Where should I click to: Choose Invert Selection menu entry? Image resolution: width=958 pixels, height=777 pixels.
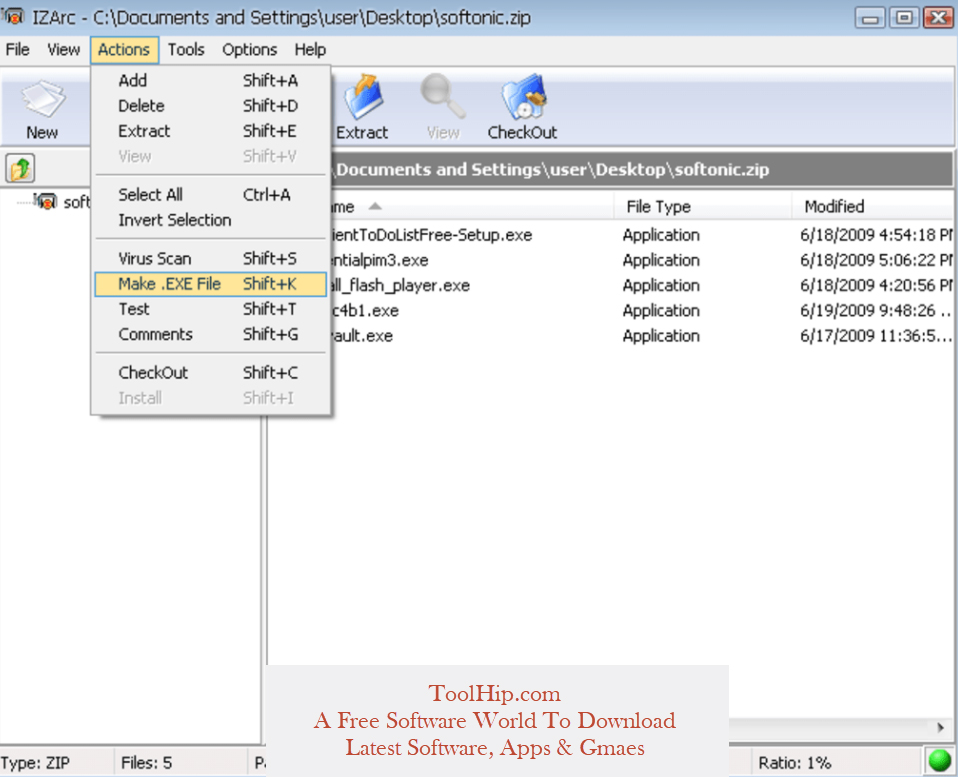pos(210,220)
